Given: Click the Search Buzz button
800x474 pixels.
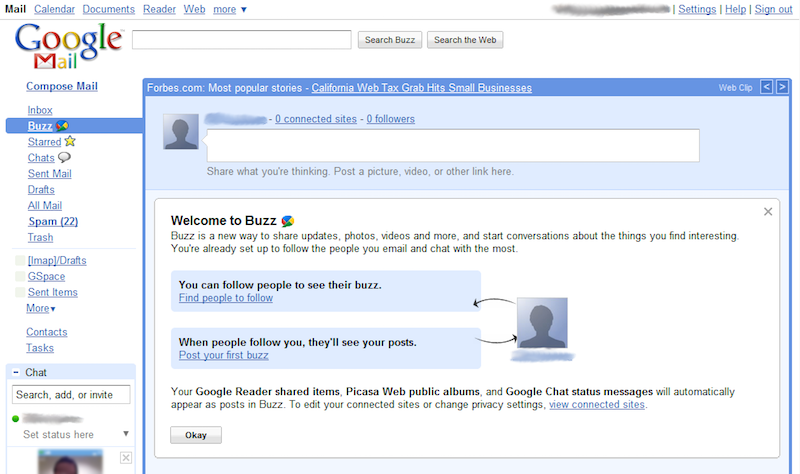Looking at the screenshot, I should click(390, 40).
